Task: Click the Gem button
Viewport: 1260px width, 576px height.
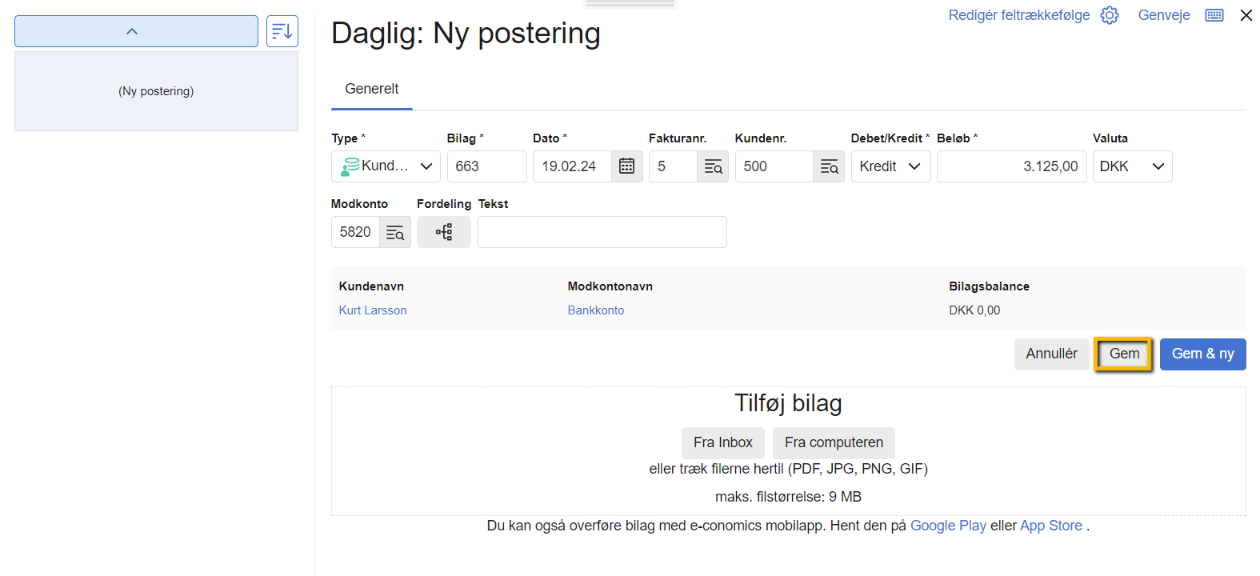Action: (1123, 353)
